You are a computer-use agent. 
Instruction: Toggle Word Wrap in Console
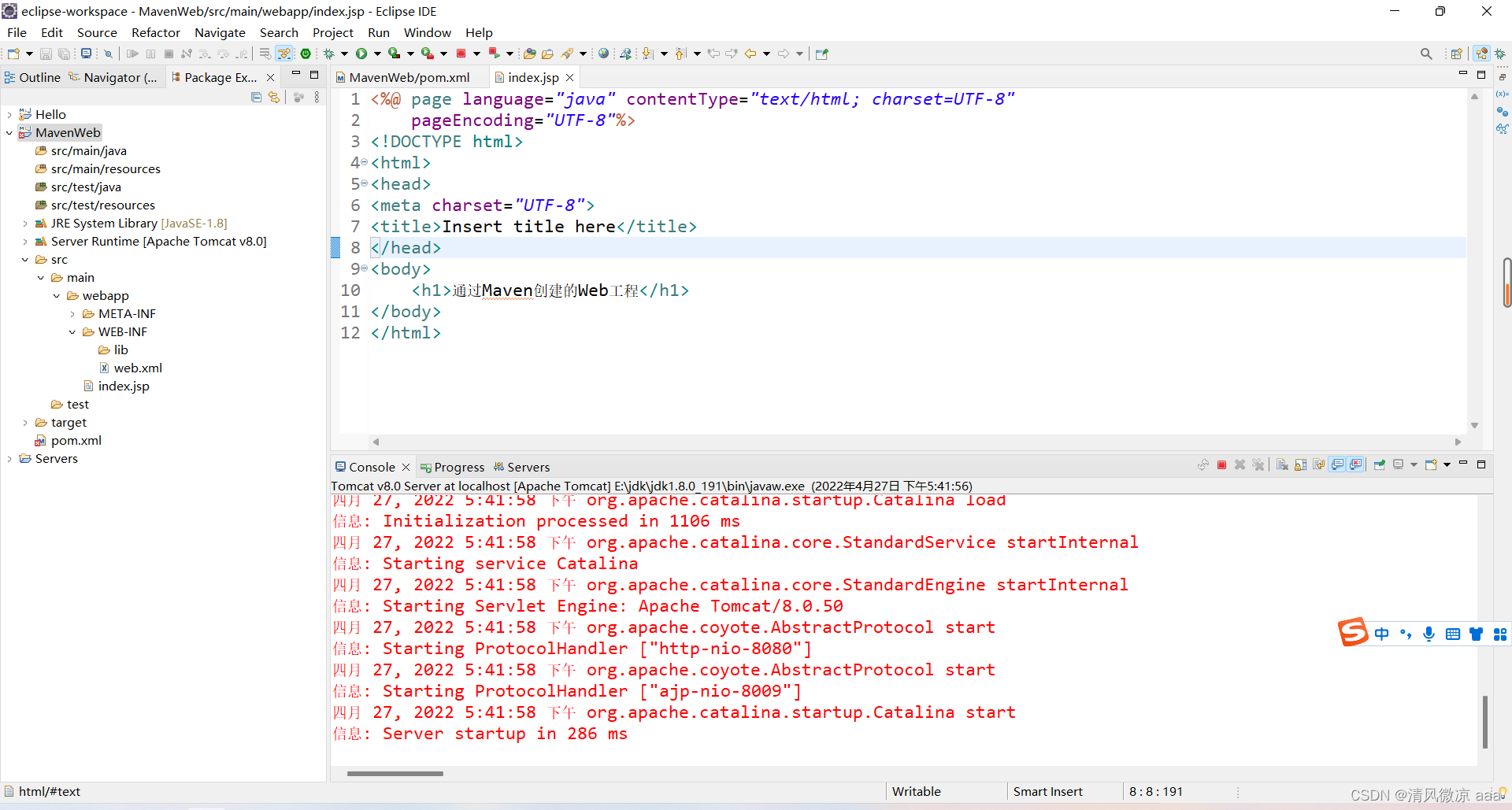[1318, 465]
